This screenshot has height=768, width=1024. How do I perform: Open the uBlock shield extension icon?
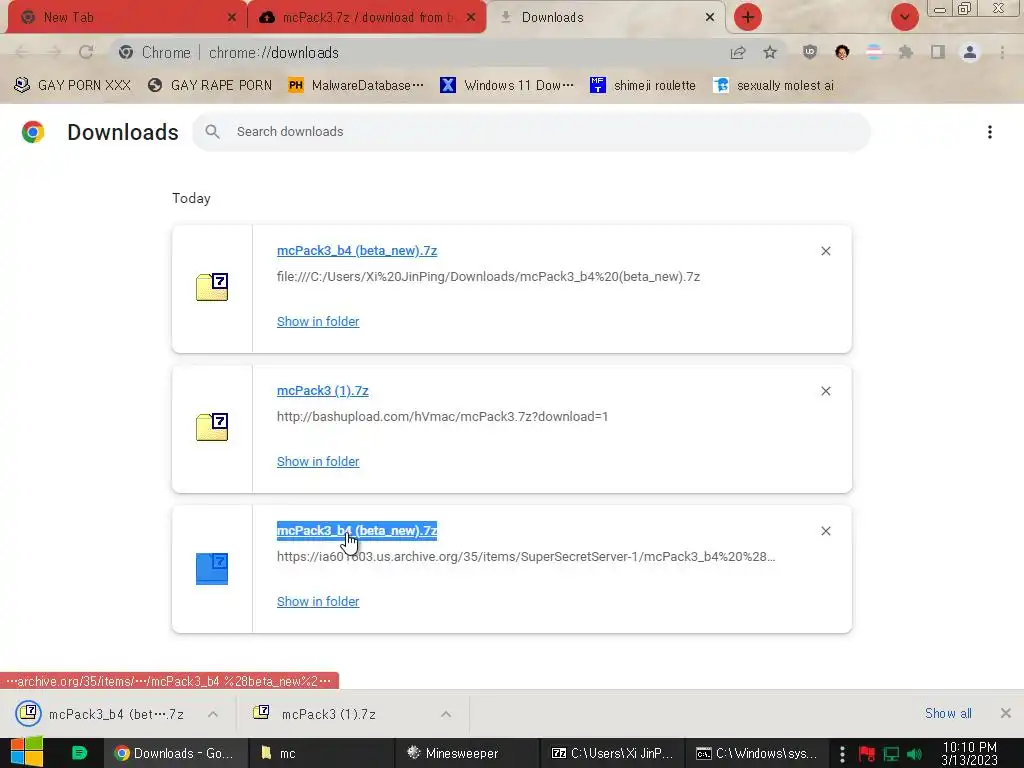point(810,52)
